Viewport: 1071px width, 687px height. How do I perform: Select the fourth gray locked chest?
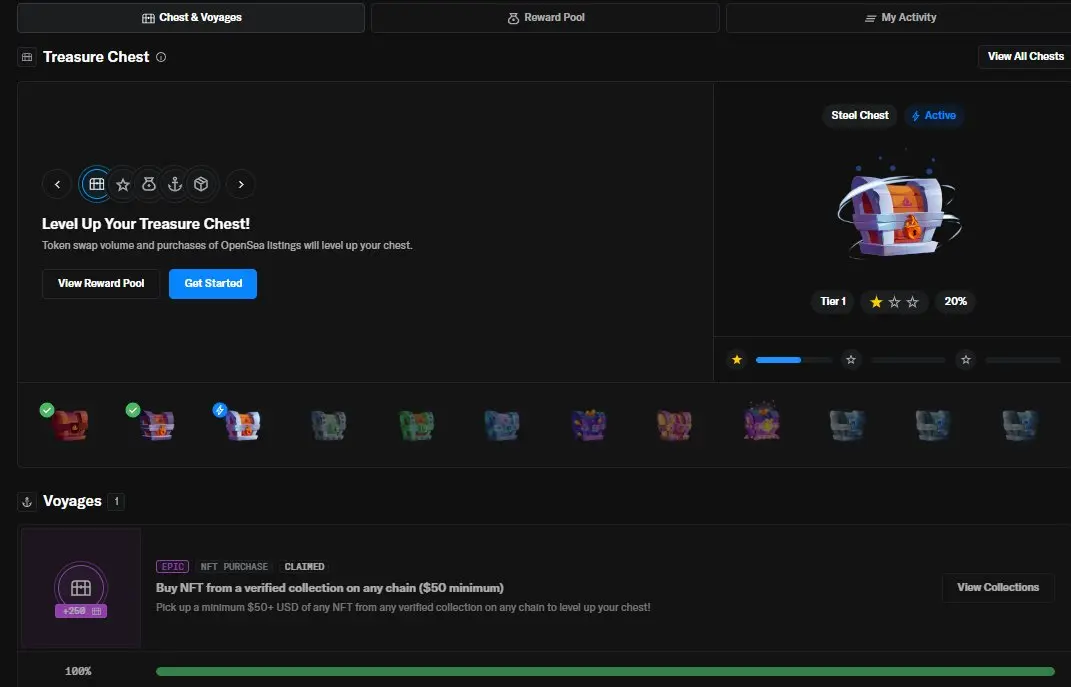[x=329, y=425]
